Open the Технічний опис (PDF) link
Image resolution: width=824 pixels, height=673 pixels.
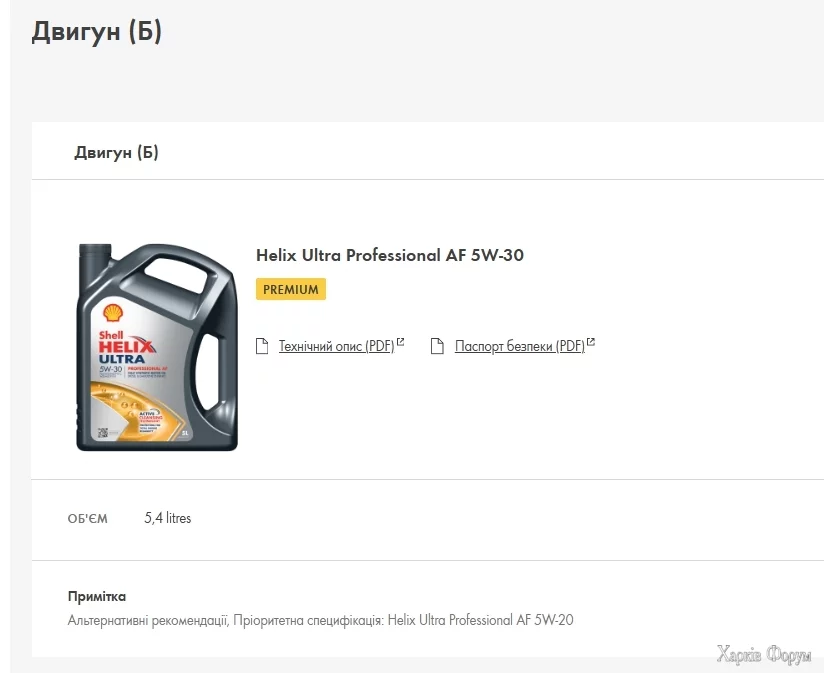[336, 347]
